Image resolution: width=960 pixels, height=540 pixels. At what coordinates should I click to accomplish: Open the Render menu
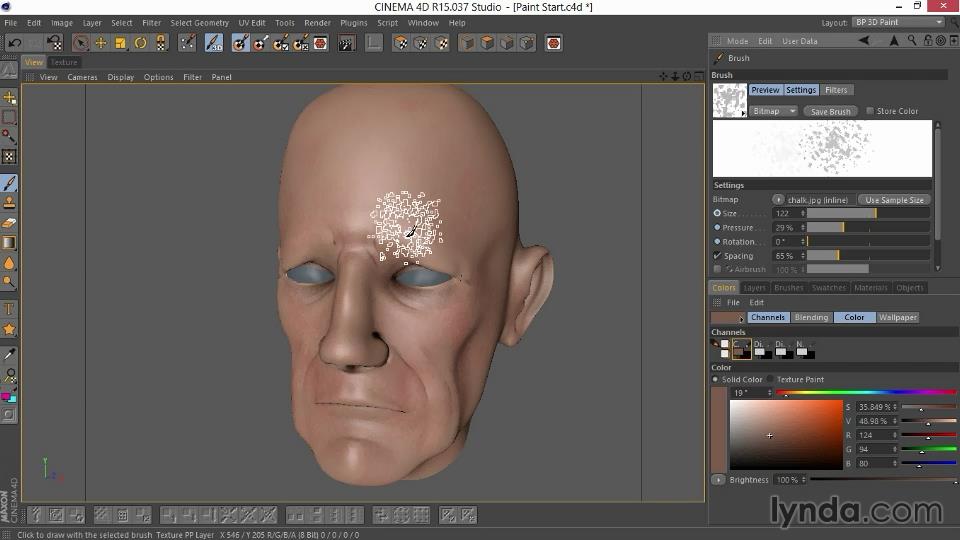[x=317, y=22]
